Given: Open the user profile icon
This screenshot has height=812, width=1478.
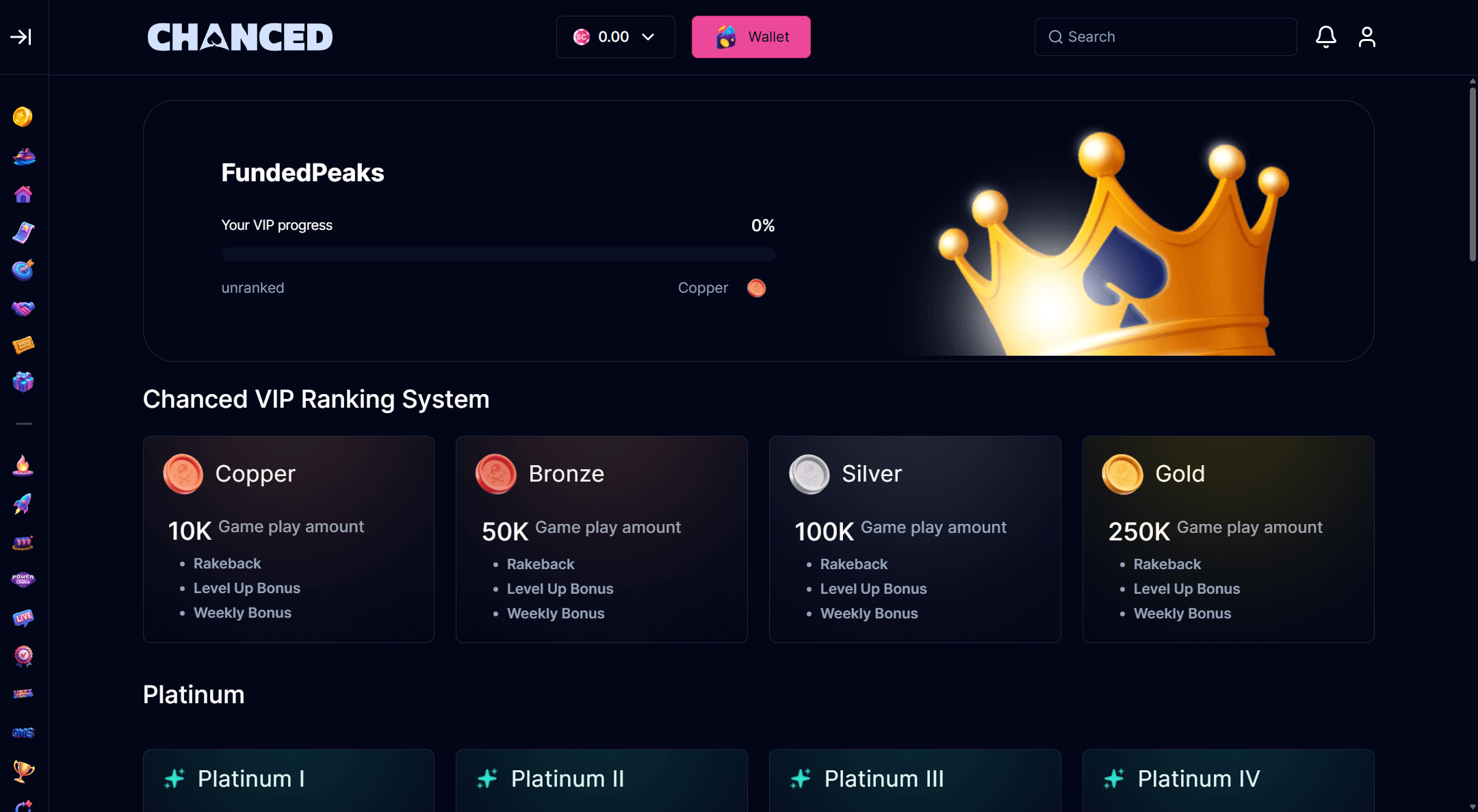Looking at the screenshot, I should click(x=1366, y=37).
